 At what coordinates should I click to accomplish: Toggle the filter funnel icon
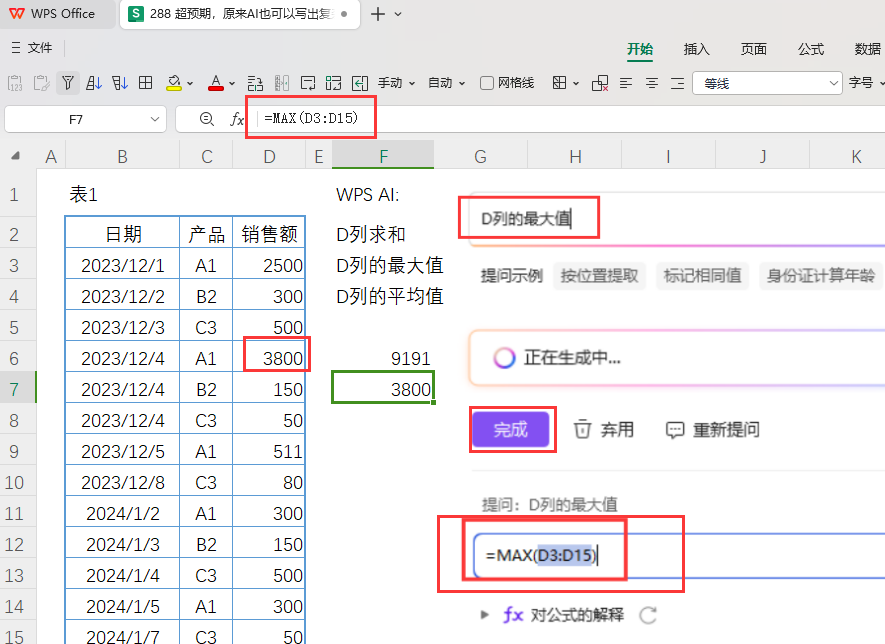click(x=68, y=84)
